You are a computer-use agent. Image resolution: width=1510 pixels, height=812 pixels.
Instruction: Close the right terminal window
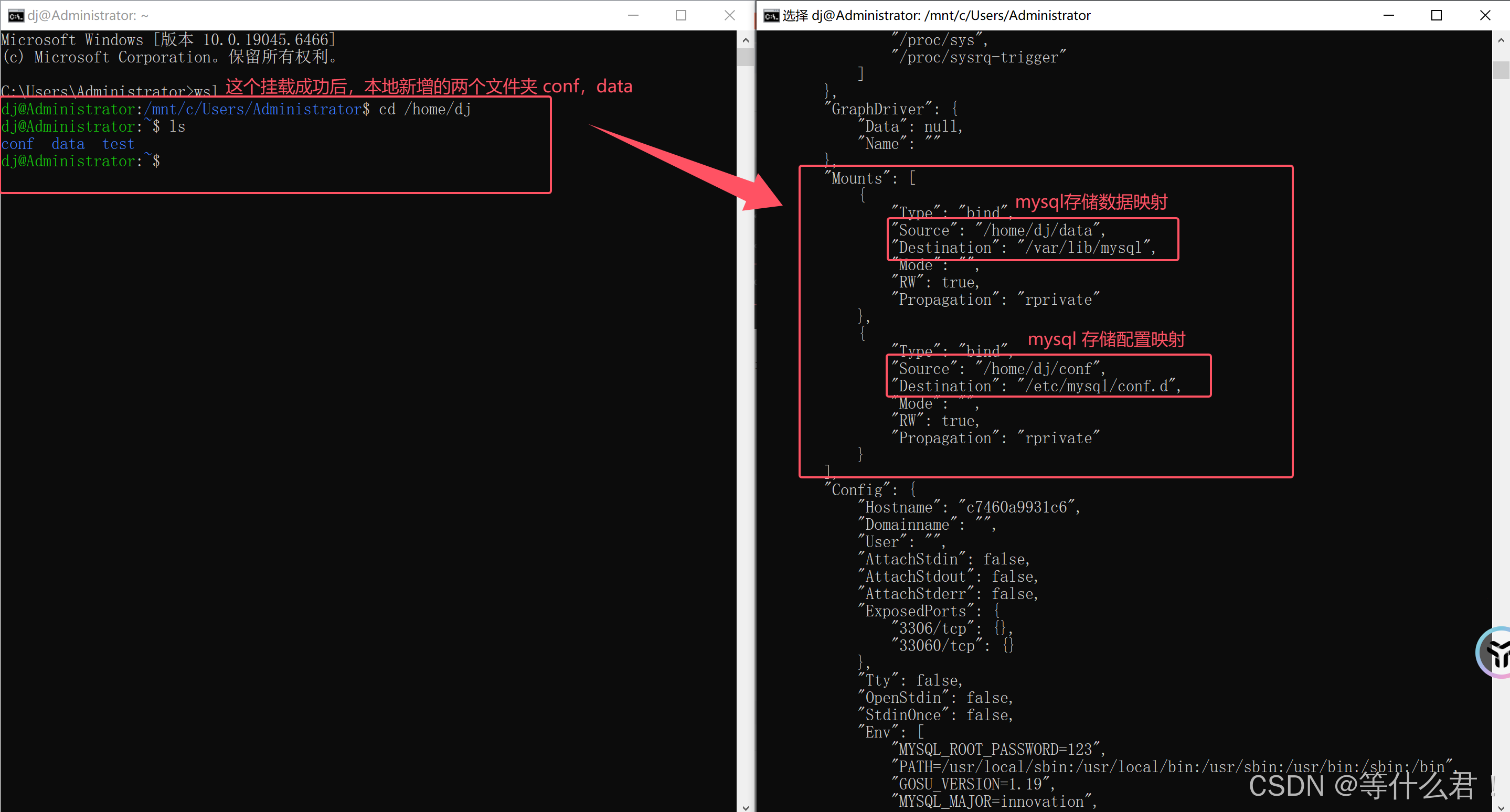pyautogui.click(x=1485, y=15)
